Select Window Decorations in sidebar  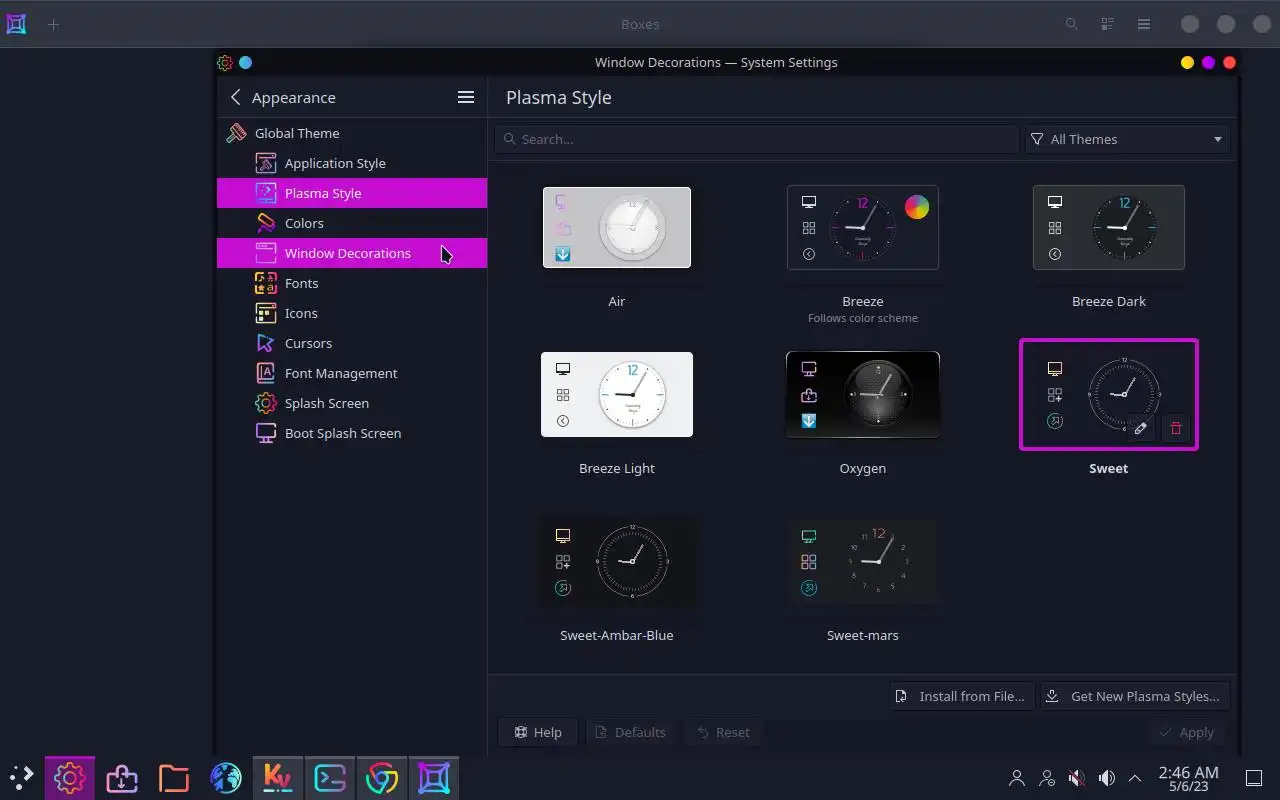coord(352,253)
